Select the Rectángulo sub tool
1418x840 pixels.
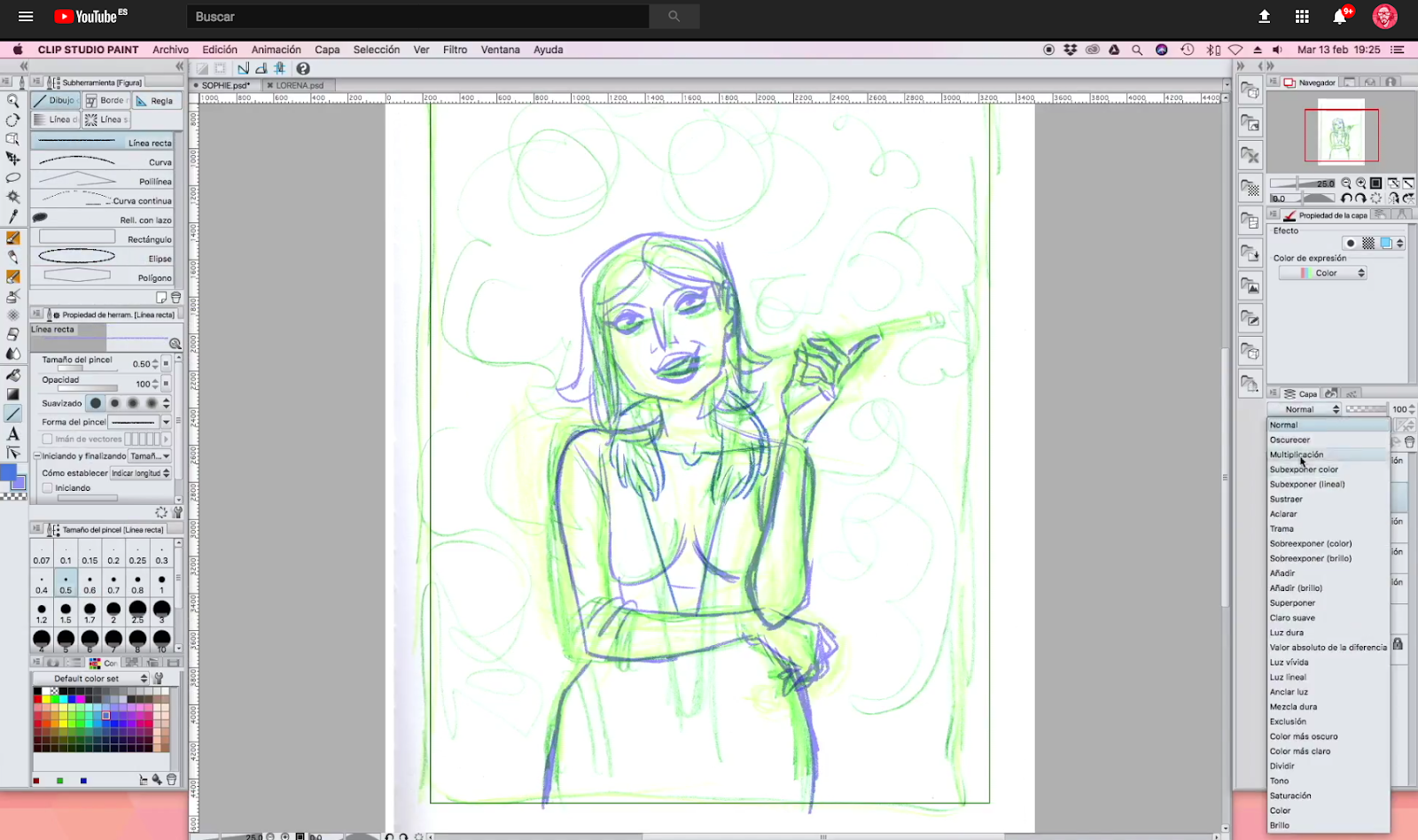(x=103, y=238)
